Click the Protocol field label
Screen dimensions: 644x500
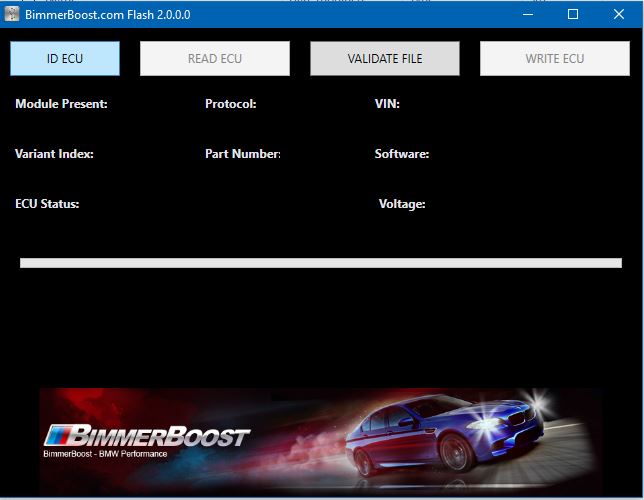231,104
